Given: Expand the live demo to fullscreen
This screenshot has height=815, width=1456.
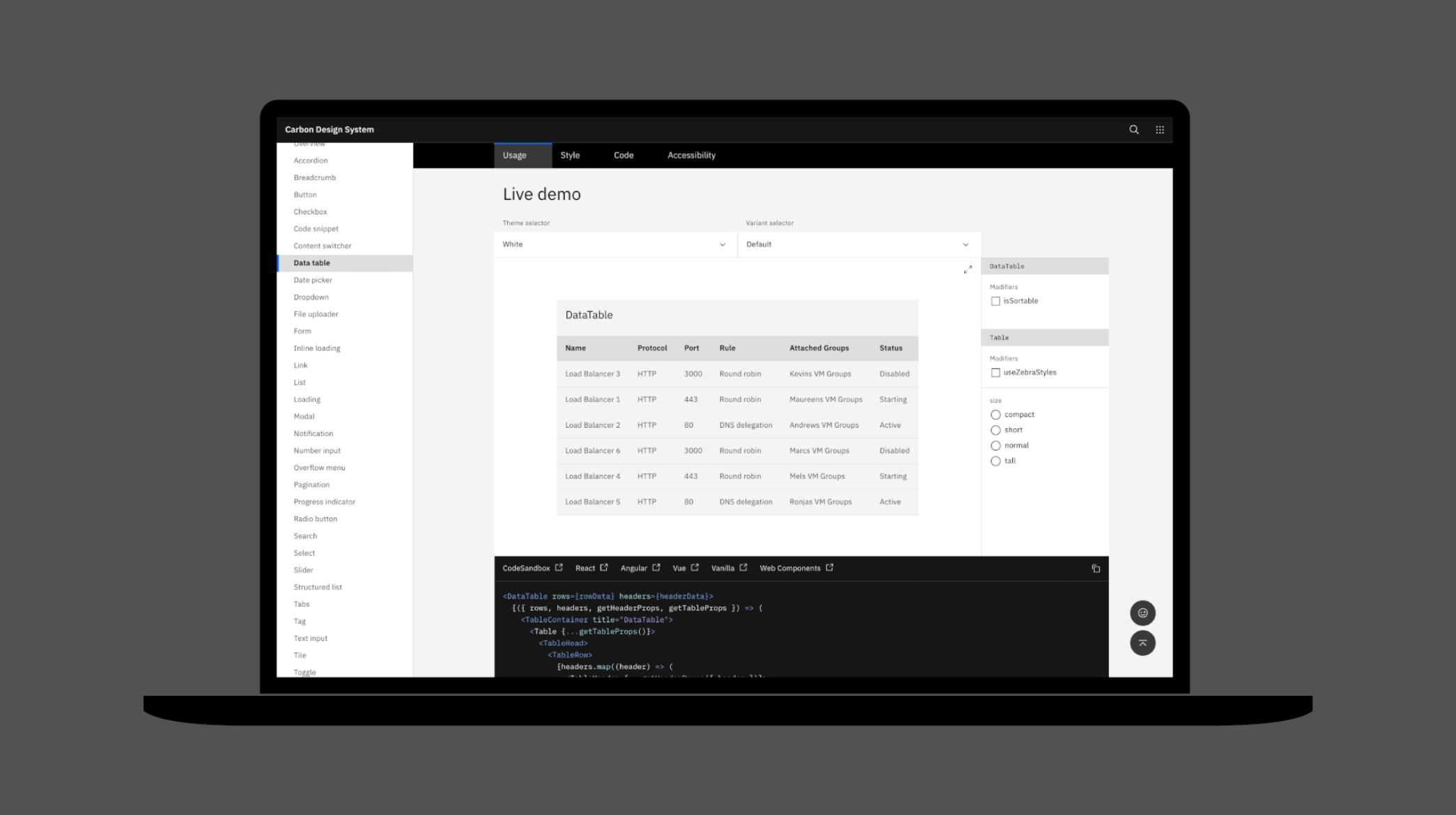Looking at the screenshot, I should (967, 270).
